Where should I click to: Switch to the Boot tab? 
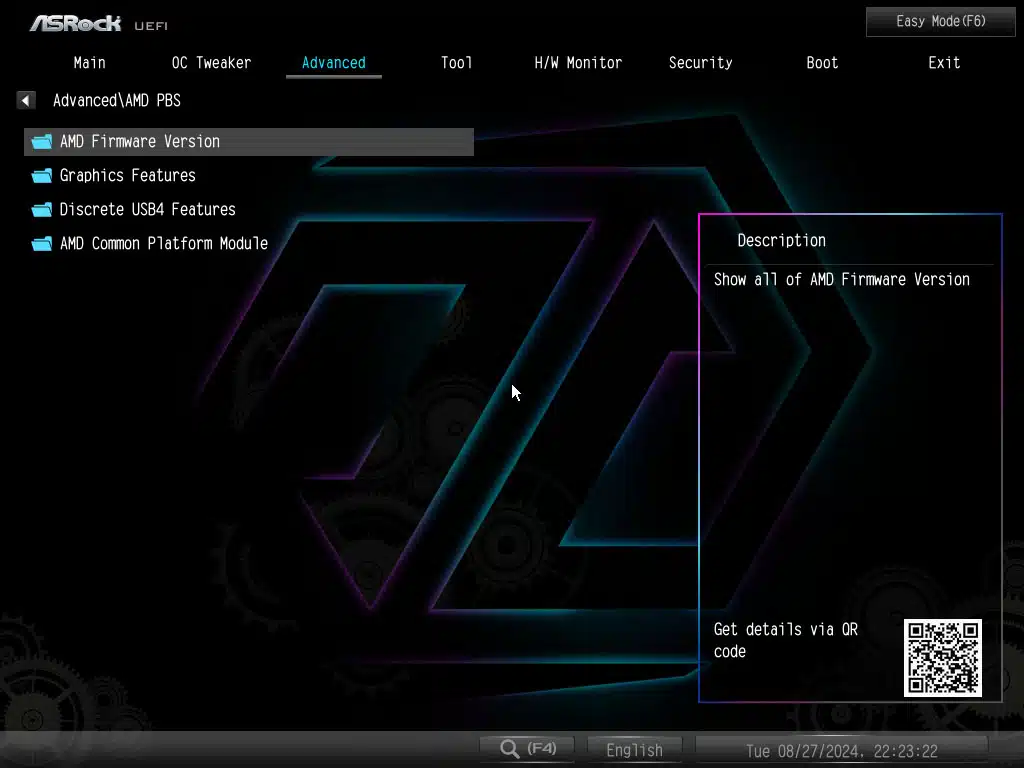coord(822,62)
